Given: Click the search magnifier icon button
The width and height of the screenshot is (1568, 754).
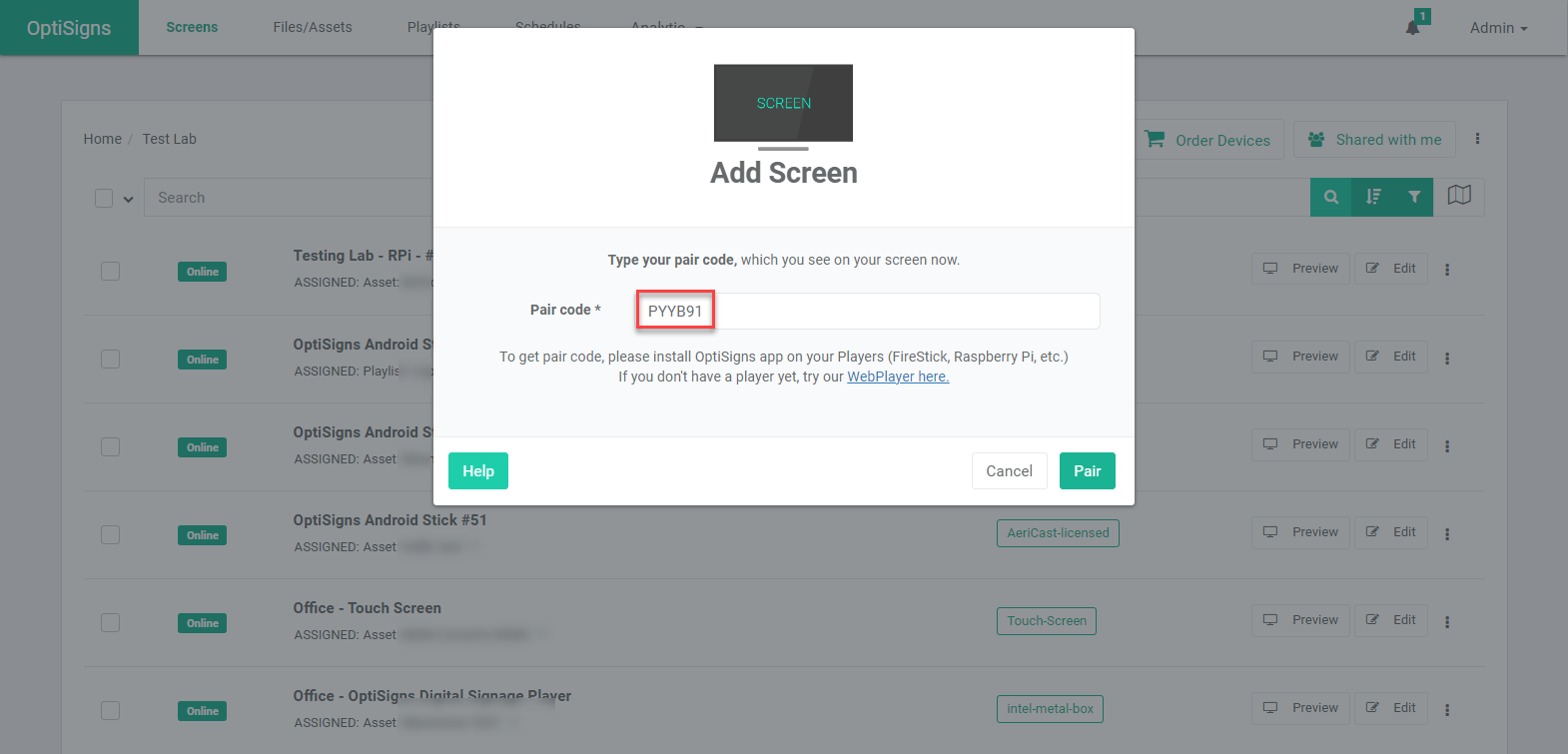Looking at the screenshot, I should (1330, 198).
